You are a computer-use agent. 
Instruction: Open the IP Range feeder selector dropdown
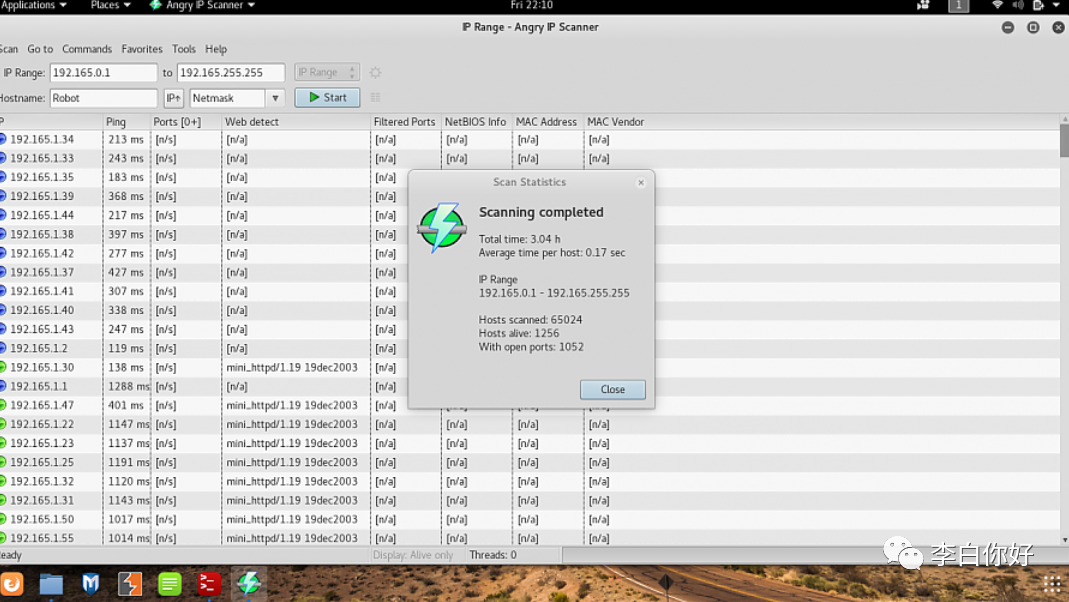327,72
